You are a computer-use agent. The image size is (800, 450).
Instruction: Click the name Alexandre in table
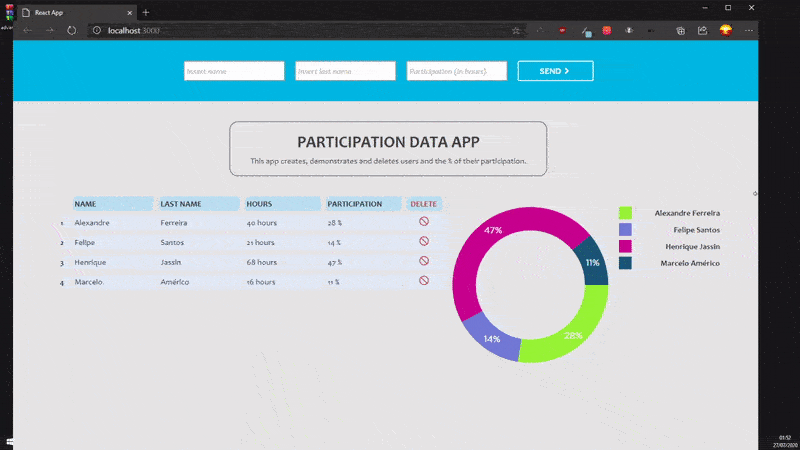pos(92,223)
